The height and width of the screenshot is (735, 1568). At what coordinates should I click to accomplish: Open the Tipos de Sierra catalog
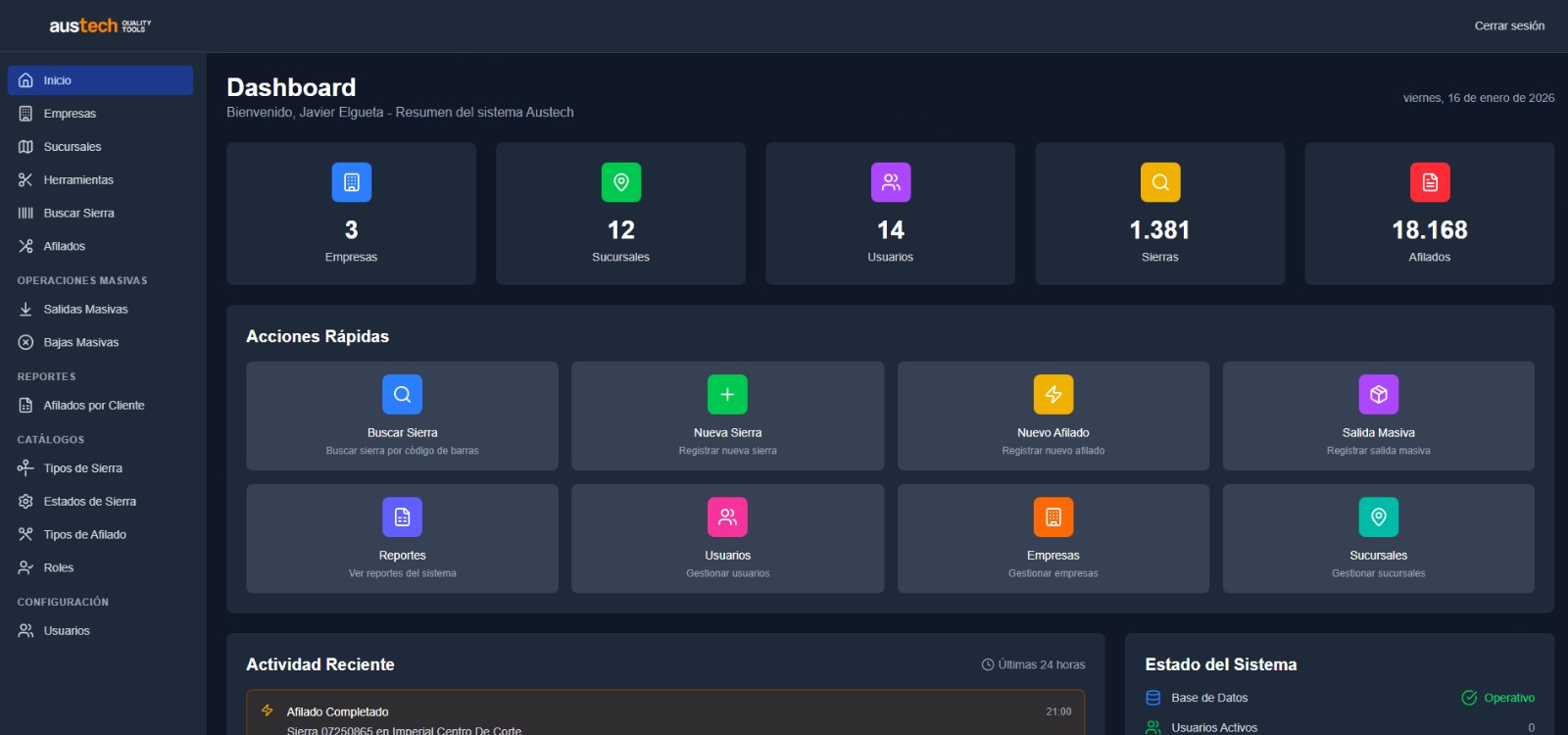100,468
